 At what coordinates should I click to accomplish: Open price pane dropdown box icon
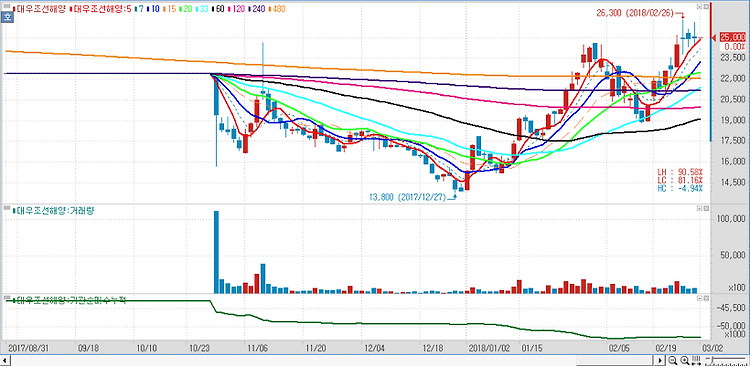click(699, 7)
